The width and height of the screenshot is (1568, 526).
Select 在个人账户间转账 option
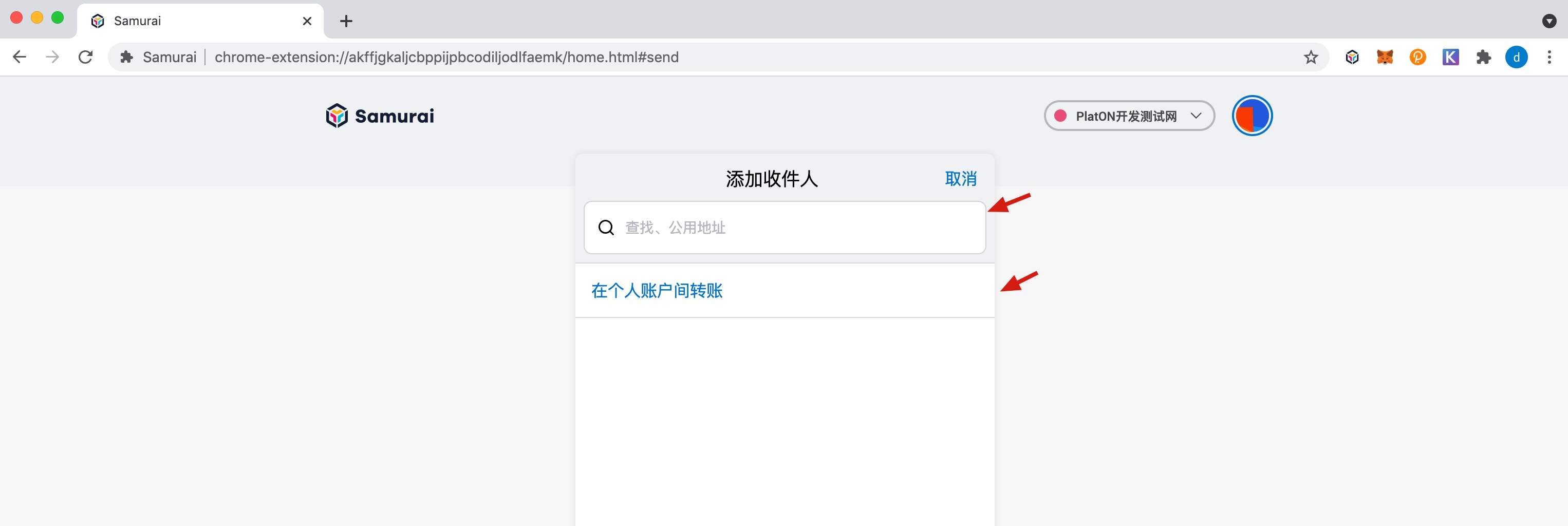pyautogui.click(x=785, y=290)
